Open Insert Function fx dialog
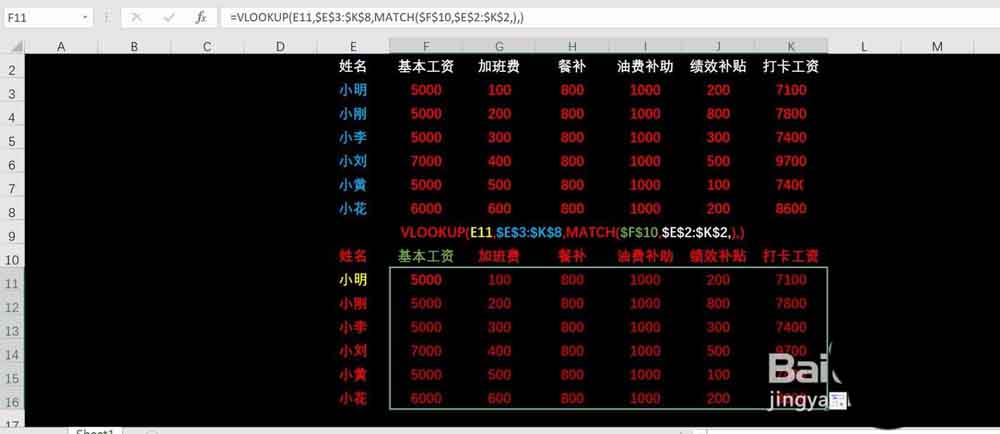This screenshot has width=1000, height=434. coord(201,18)
